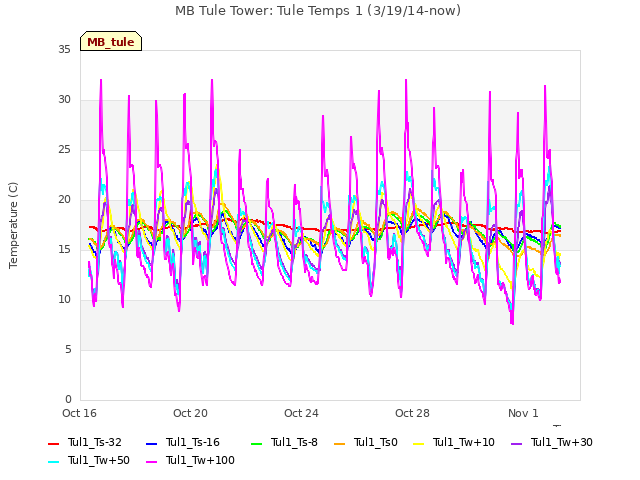The width and height of the screenshot is (640, 480).
Task: Click the MB_tule label box
Action: [111, 41]
